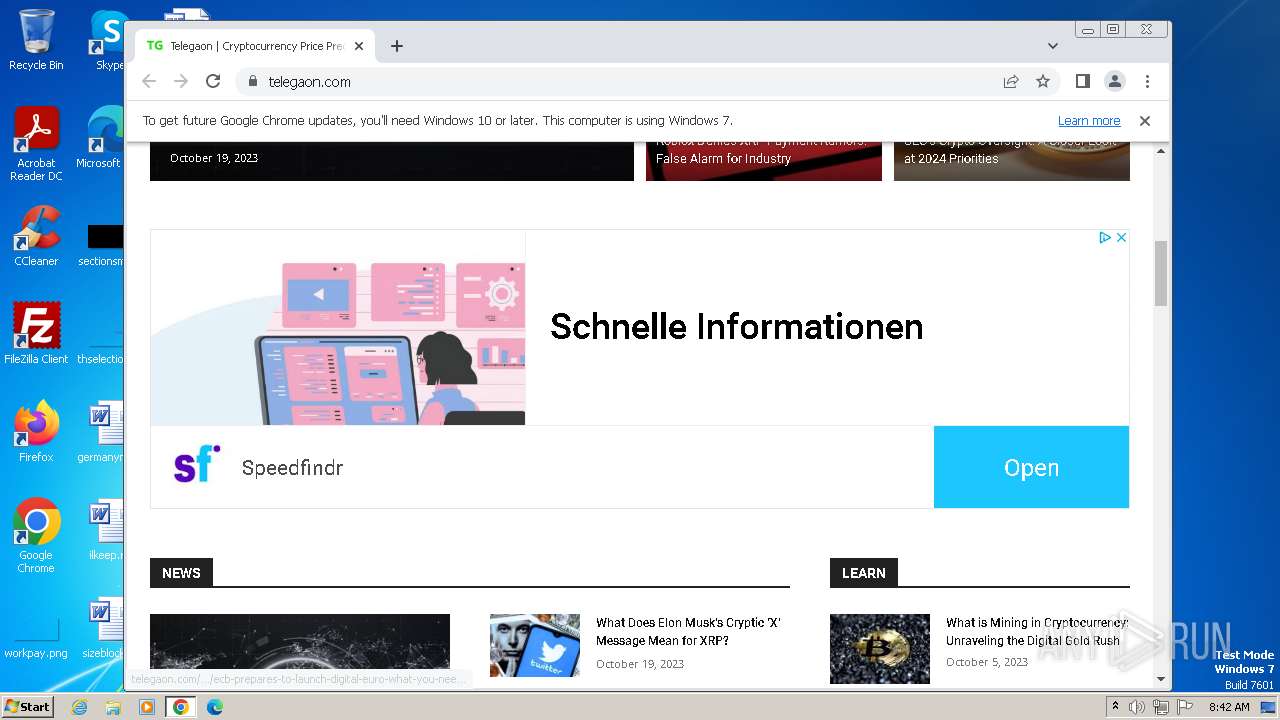This screenshot has height=720, width=1280.
Task: Click the scrollbar up arrow
Action: pos(1161,151)
